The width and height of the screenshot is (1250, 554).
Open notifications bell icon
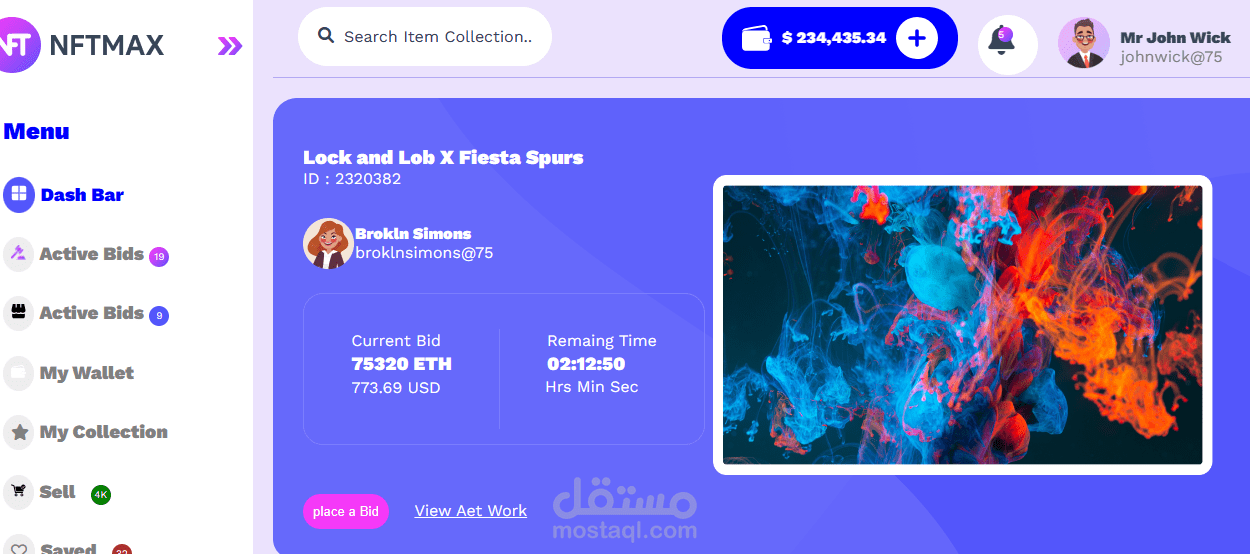tap(1001, 40)
